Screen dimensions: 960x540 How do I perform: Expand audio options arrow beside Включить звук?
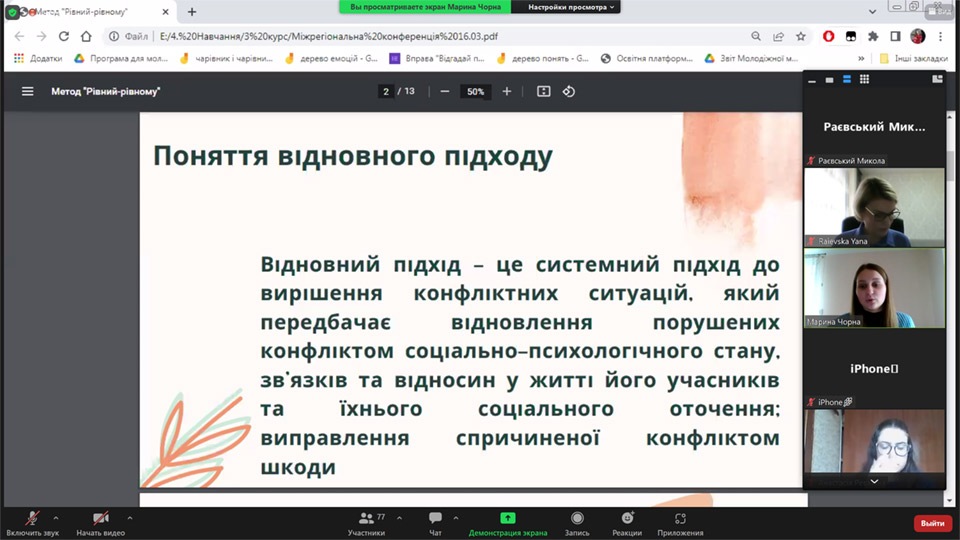[x=56, y=518]
